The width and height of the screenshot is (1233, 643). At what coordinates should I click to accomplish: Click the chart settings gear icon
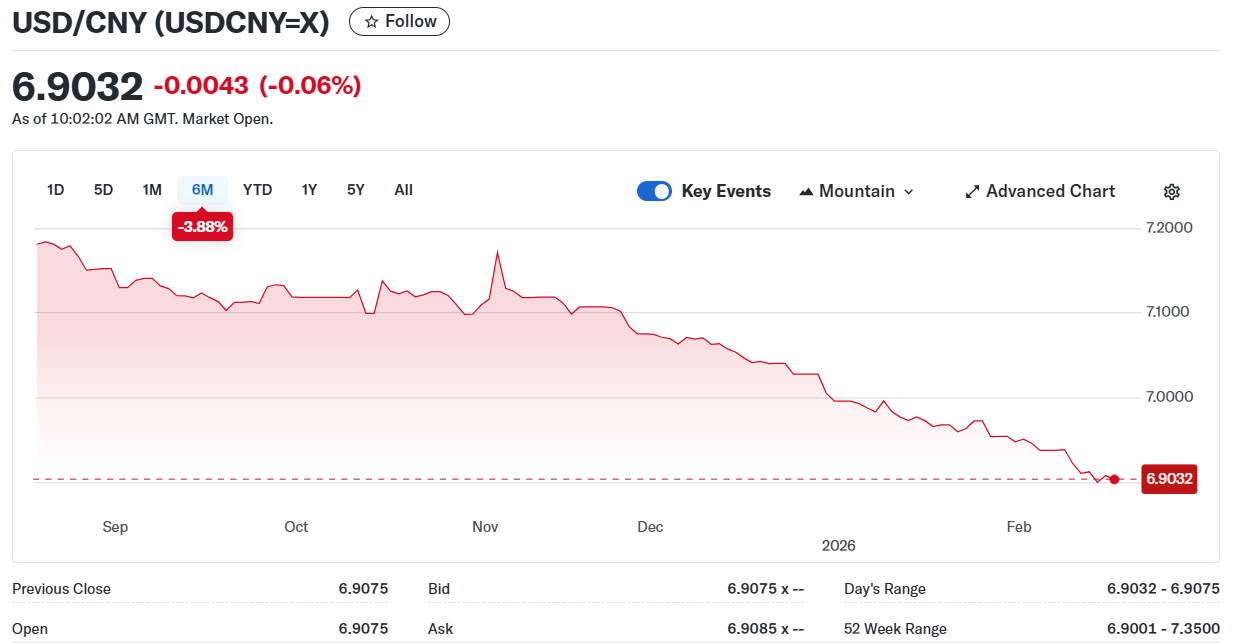(1172, 192)
